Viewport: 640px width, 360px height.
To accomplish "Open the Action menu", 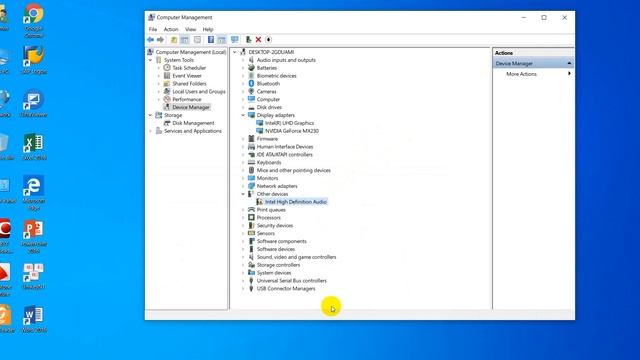I will (171, 29).
